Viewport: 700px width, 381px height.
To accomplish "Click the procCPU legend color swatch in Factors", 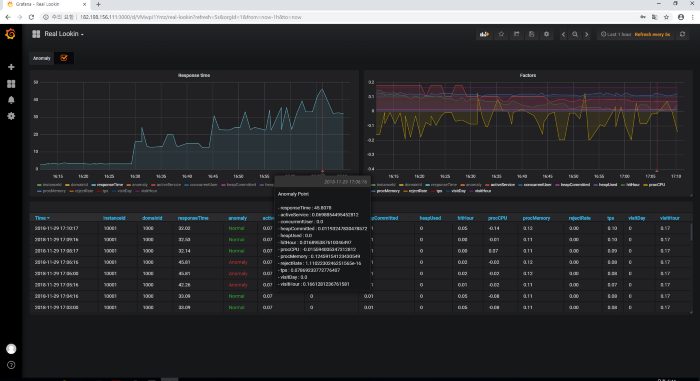I will click(646, 185).
